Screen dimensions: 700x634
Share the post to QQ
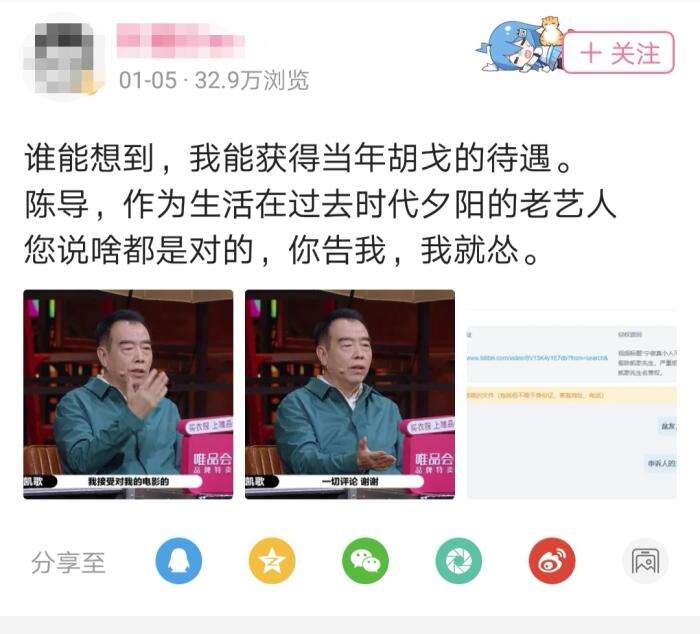tap(179, 561)
